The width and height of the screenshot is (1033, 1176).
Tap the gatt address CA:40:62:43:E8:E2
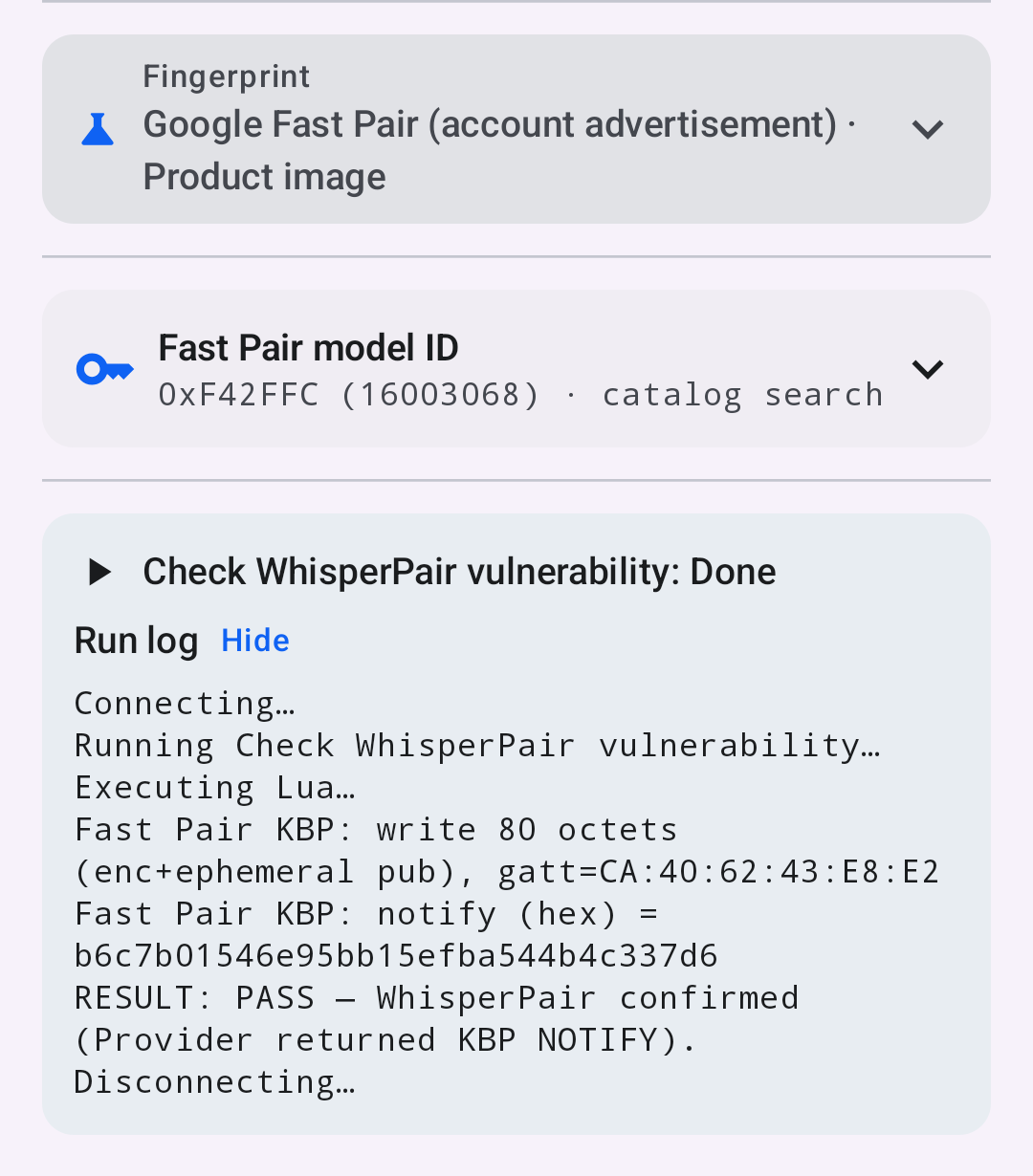[770, 871]
